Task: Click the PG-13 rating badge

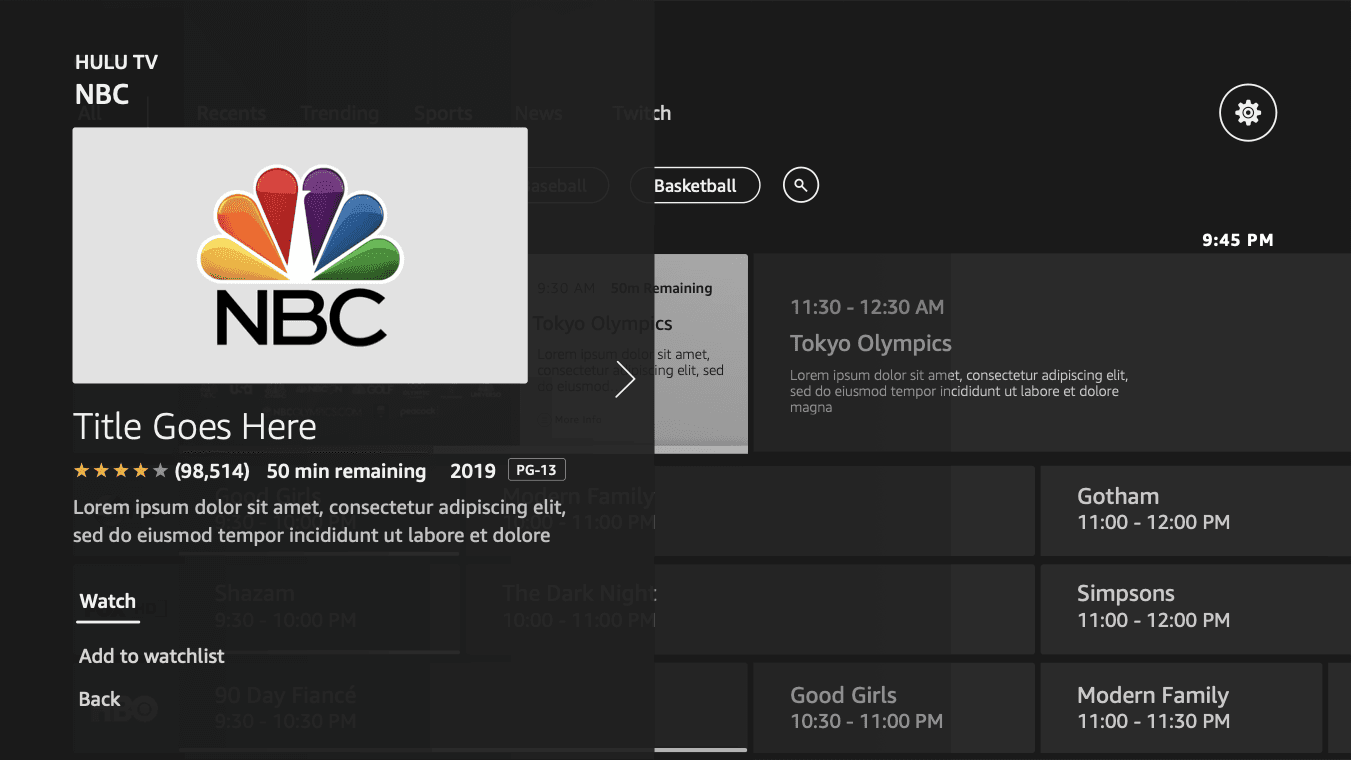Action: pyautogui.click(x=537, y=470)
